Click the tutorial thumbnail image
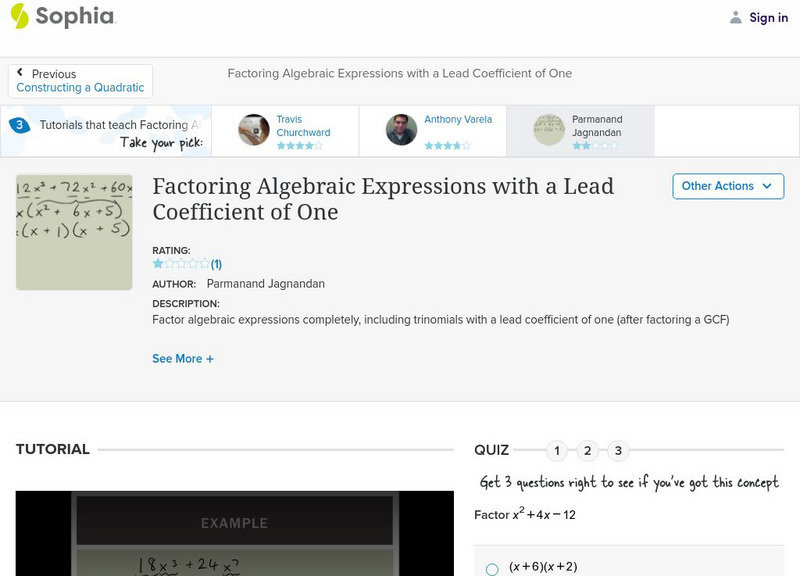Viewport: 800px width, 576px height. 74,233
